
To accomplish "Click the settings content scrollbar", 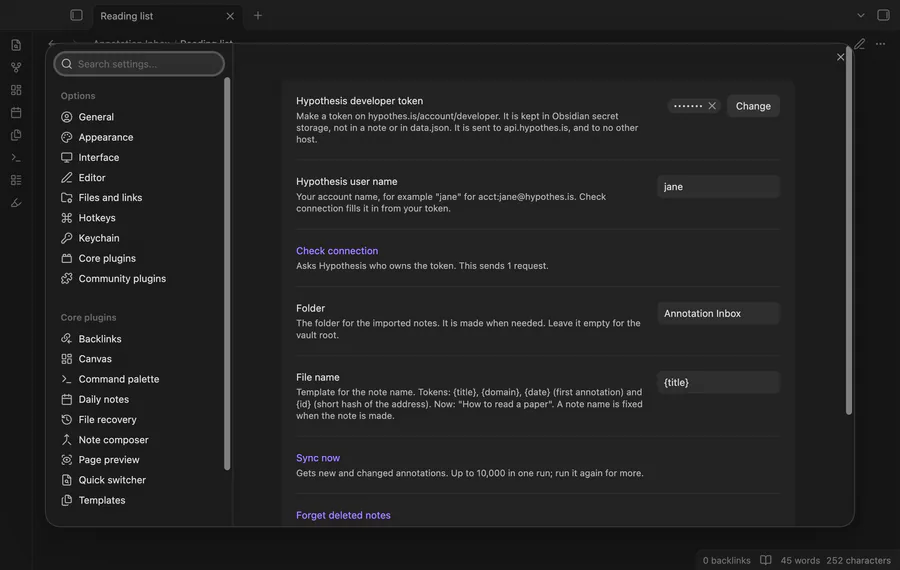I will (848, 231).
